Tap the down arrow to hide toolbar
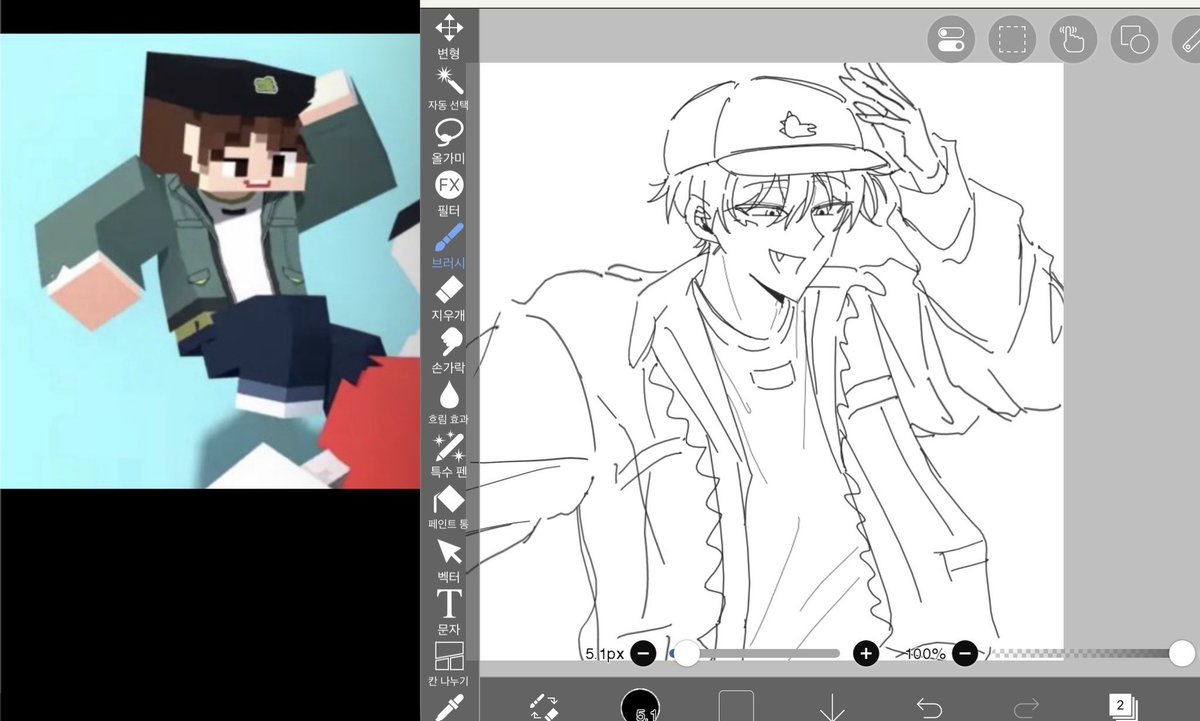 coord(832,708)
